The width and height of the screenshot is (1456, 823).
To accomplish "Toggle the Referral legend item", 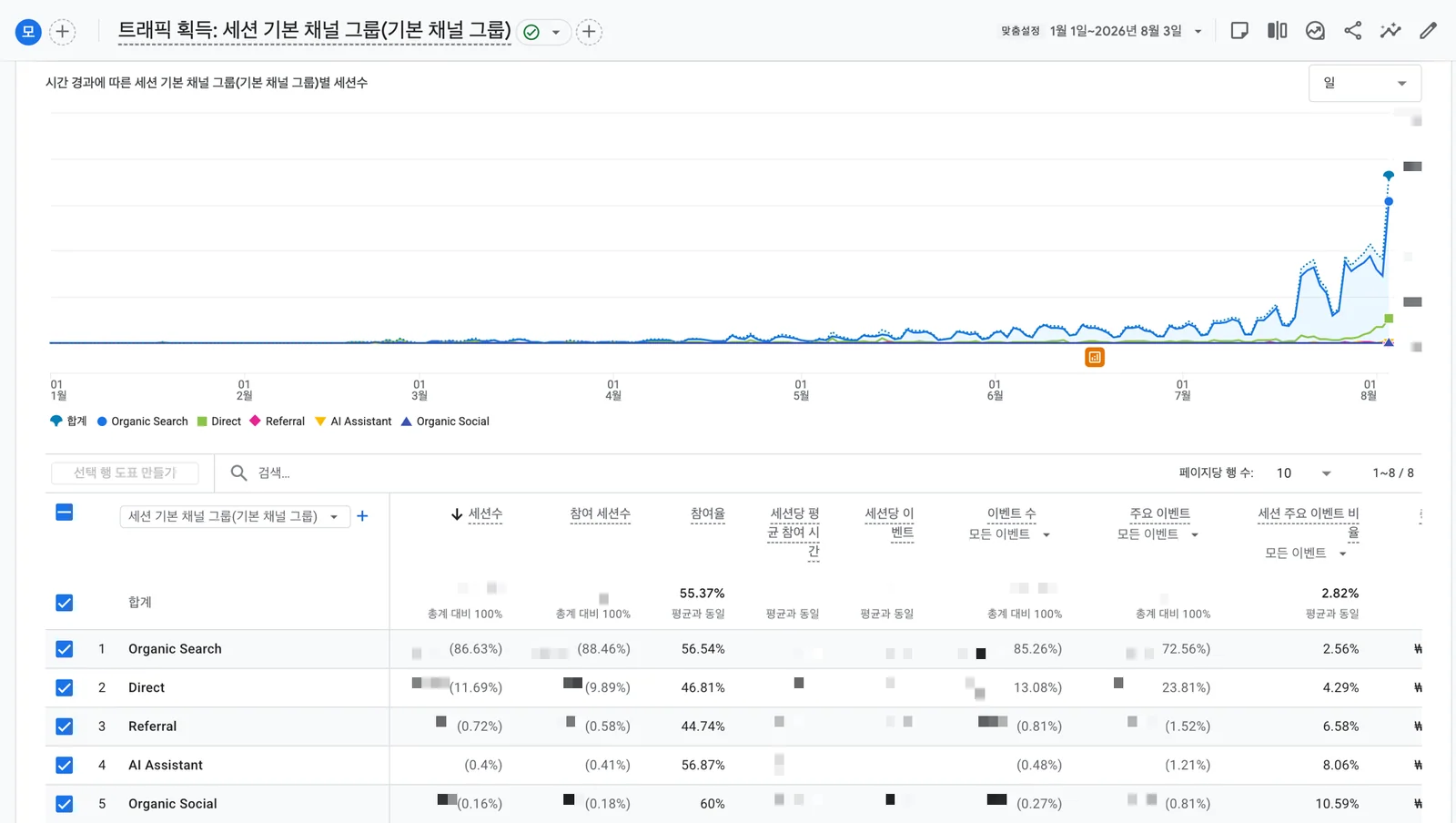I will click(278, 421).
